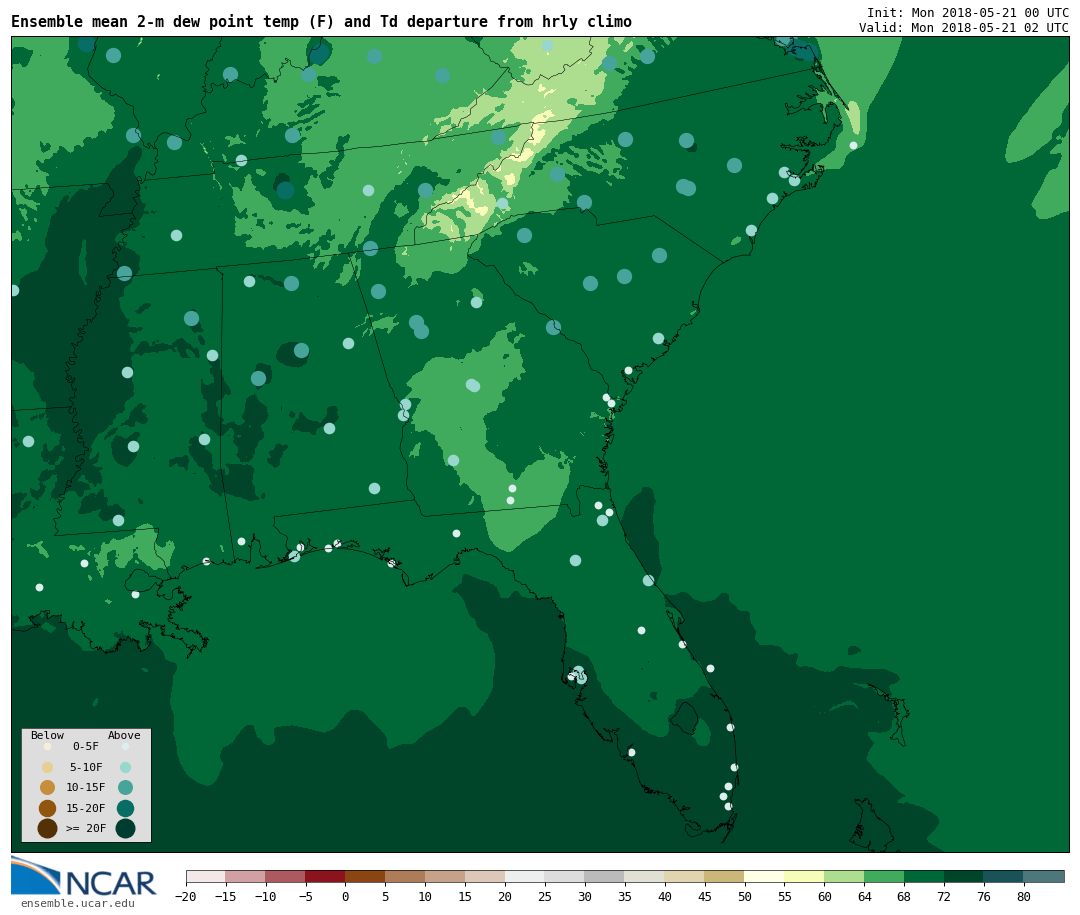Click the pale yellow 5-10F Below legend circle
This screenshot has width=1080, height=915.
[48, 768]
